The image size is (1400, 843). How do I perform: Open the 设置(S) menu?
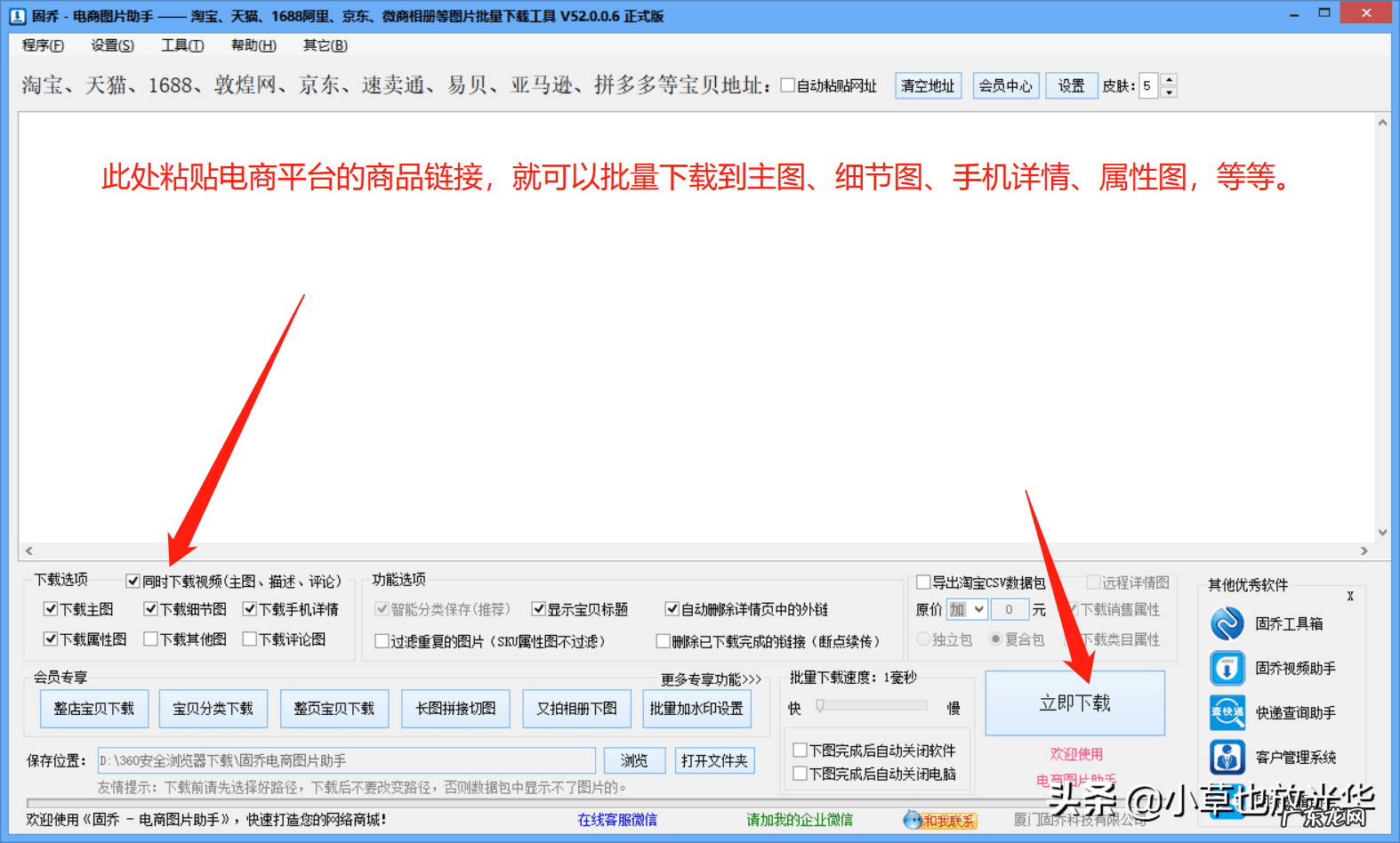112,45
